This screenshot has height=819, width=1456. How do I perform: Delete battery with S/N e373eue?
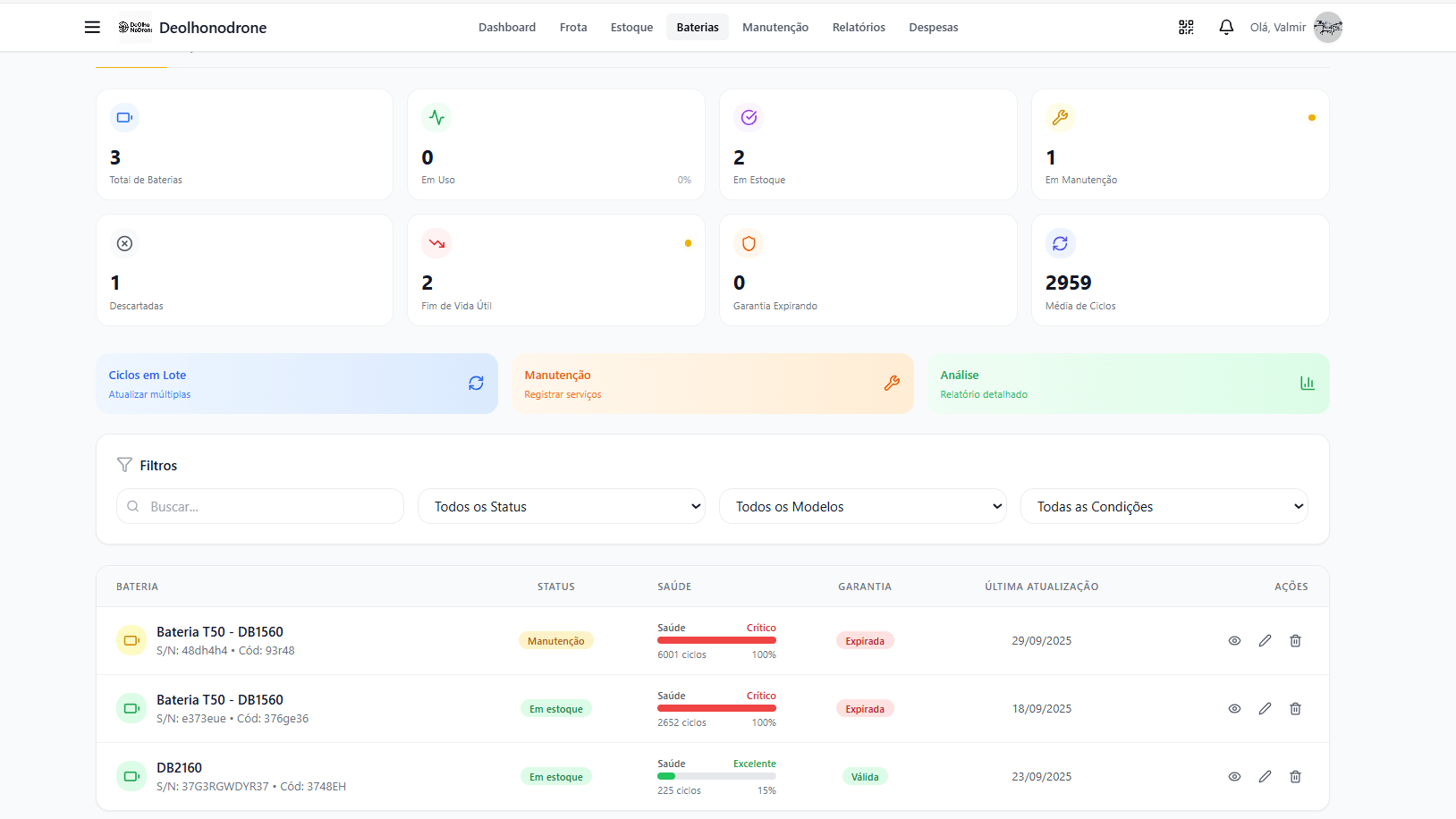point(1295,708)
